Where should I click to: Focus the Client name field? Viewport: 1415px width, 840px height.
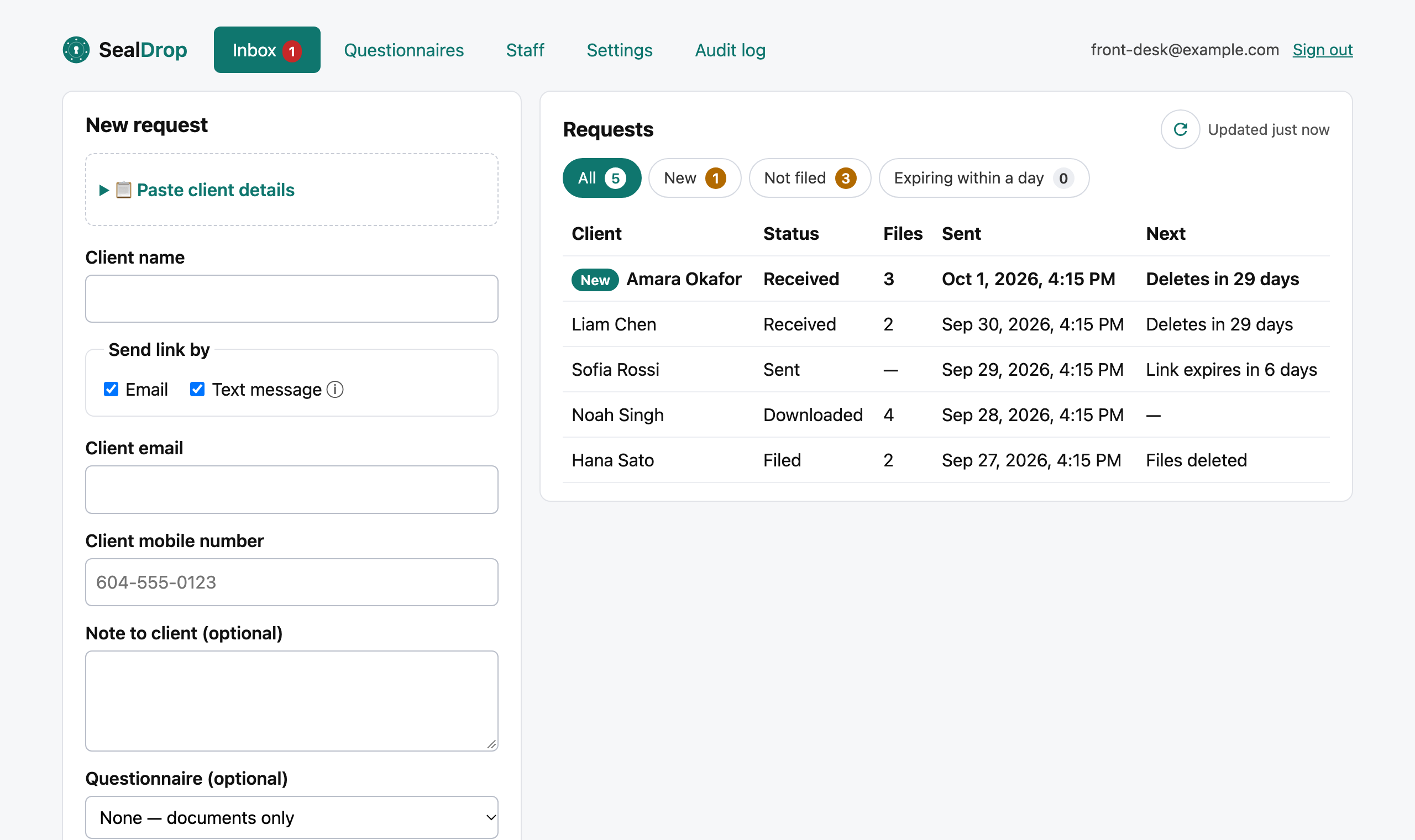[x=291, y=299]
